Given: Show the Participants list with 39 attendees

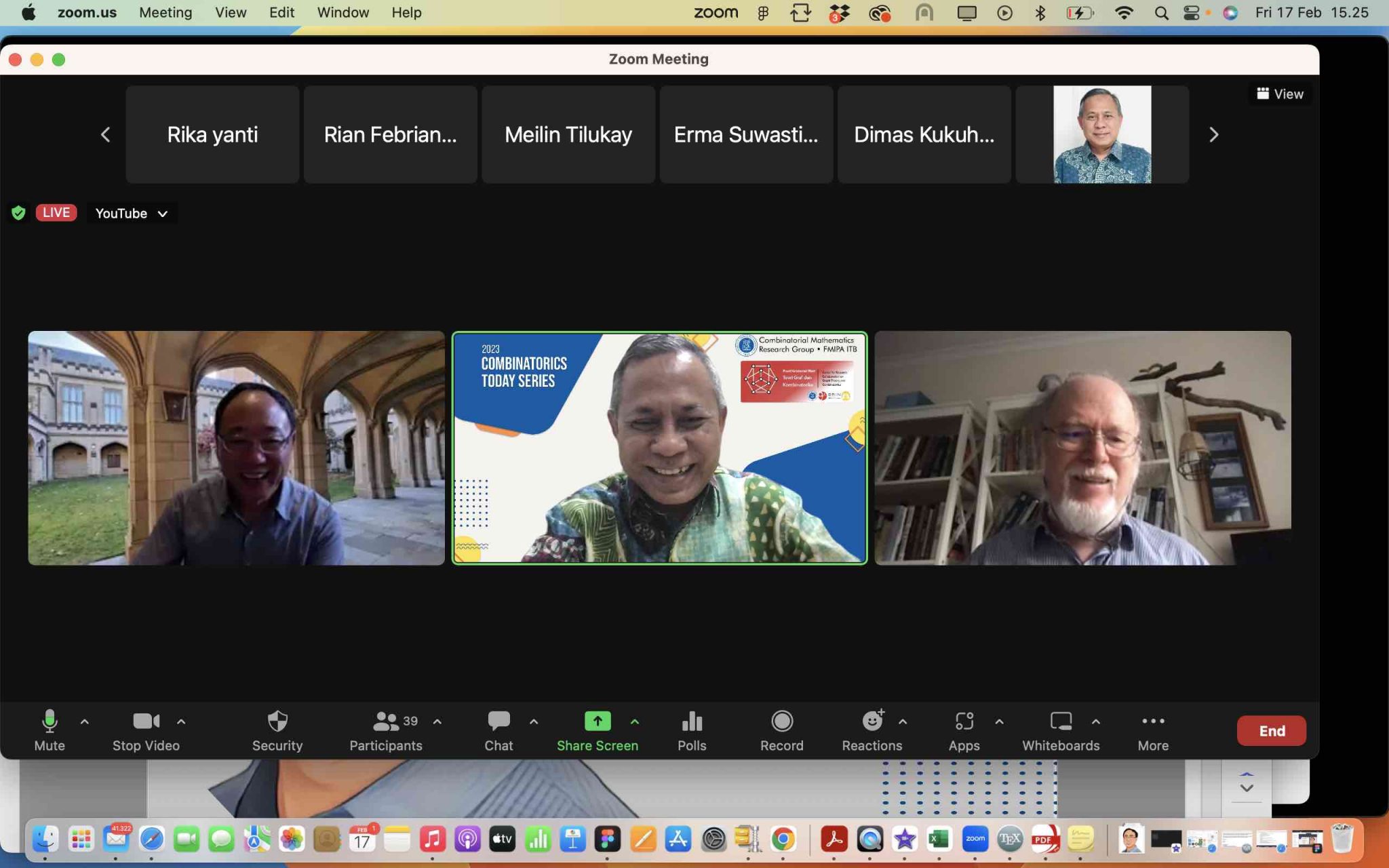Looking at the screenshot, I should click(x=385, y=730).
